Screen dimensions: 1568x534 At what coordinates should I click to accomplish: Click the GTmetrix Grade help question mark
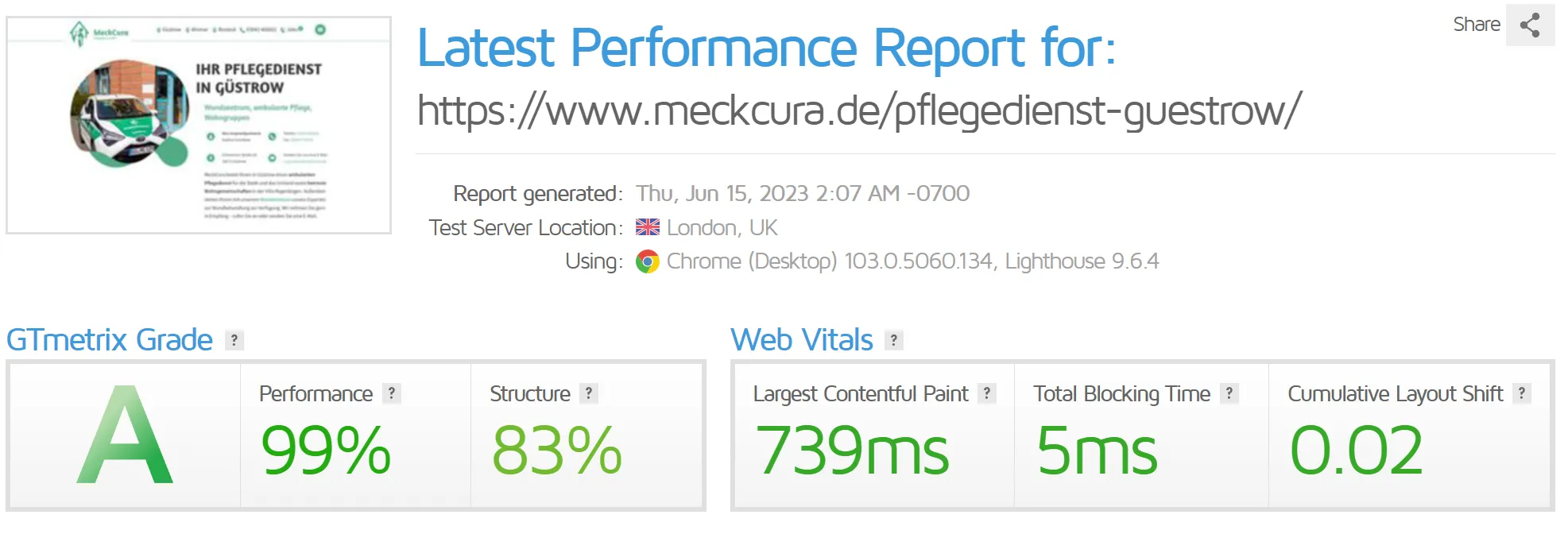(234, 340)
